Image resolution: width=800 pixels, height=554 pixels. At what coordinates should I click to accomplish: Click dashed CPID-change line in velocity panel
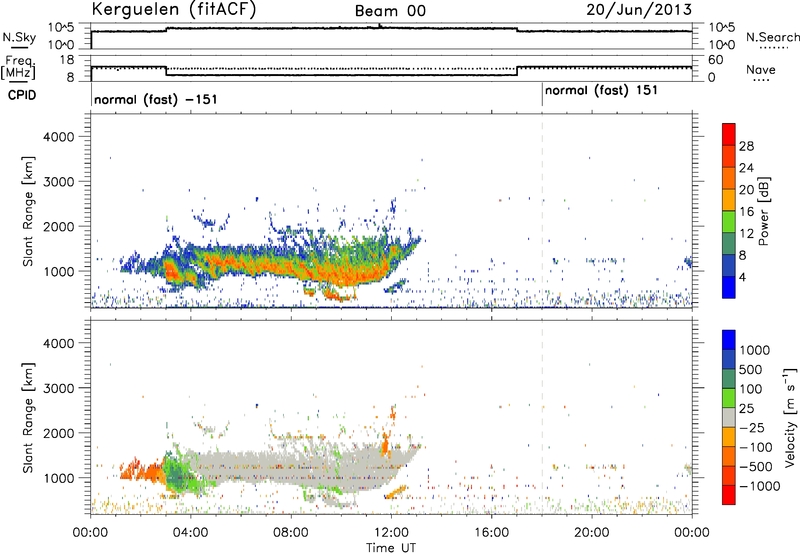(x=542, y=418)
